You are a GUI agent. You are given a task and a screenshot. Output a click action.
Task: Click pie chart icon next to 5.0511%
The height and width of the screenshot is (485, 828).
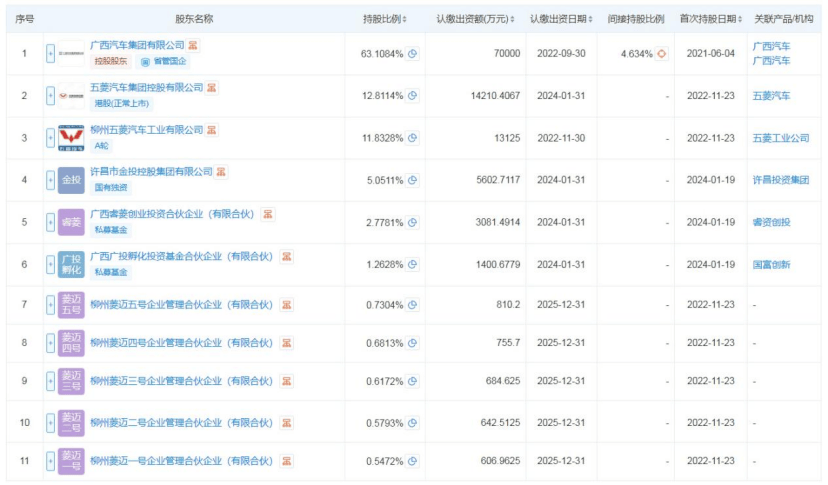413,180
